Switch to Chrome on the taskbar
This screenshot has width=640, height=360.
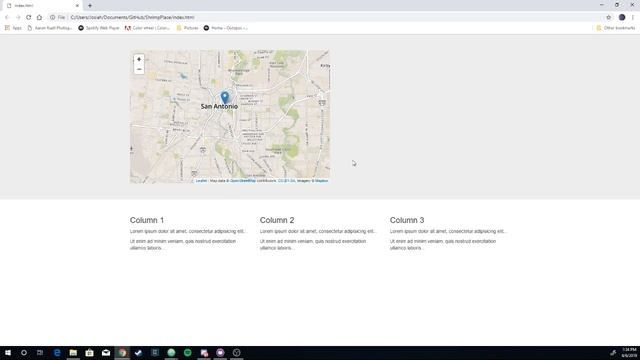tap(122, 353)
